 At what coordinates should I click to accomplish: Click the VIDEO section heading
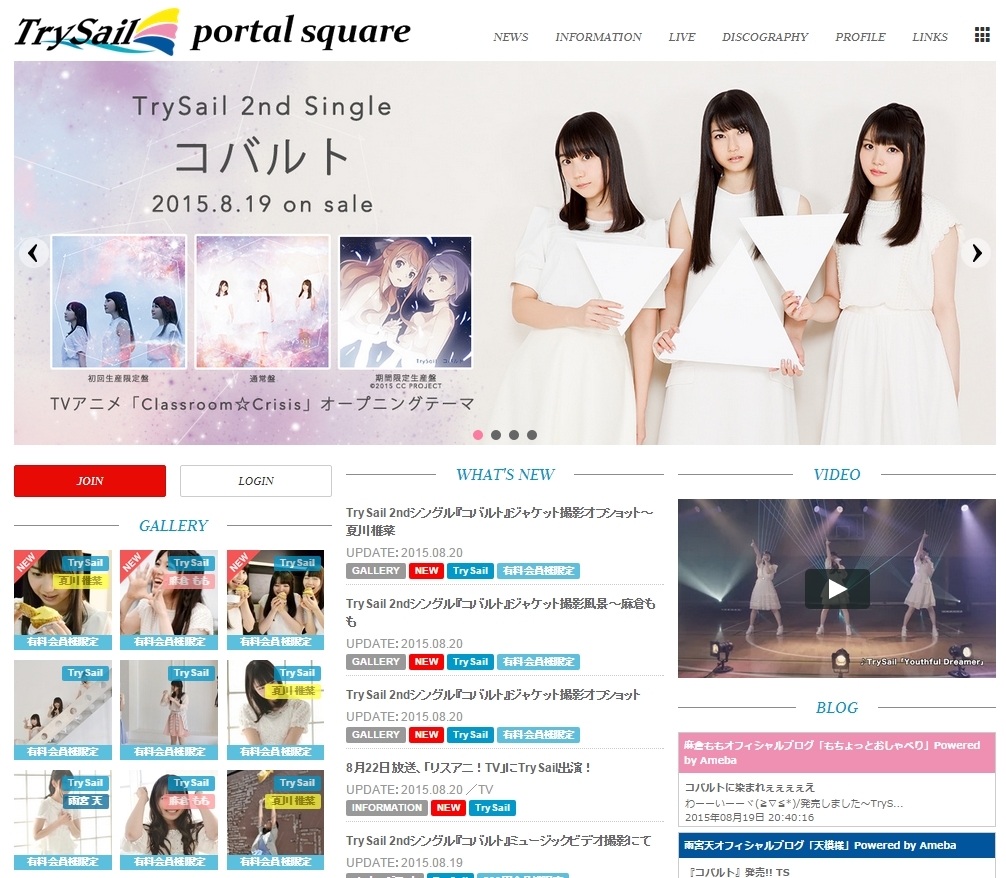[x=837, y=475]
